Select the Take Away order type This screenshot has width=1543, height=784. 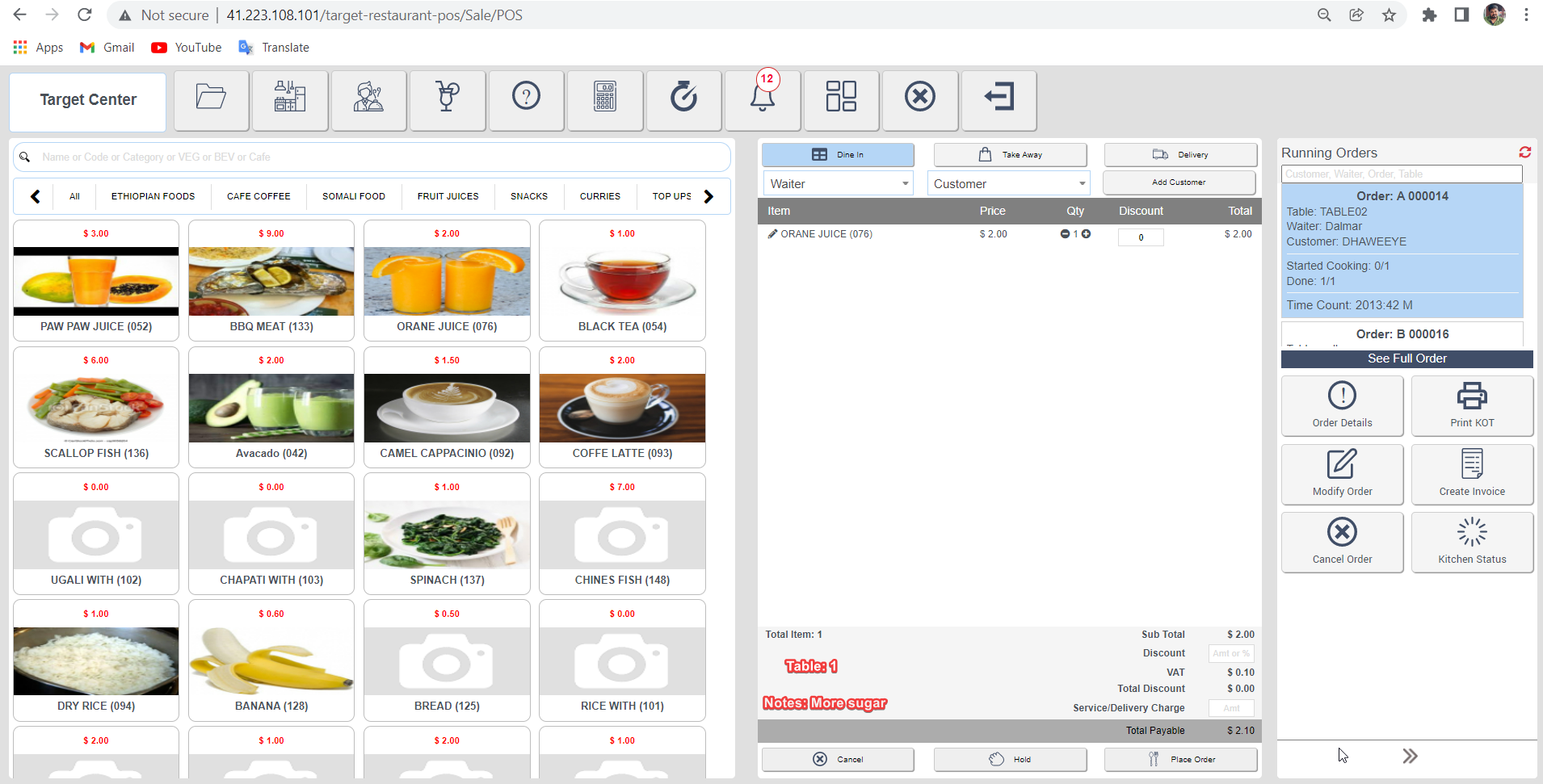(x=1010, y=155)
